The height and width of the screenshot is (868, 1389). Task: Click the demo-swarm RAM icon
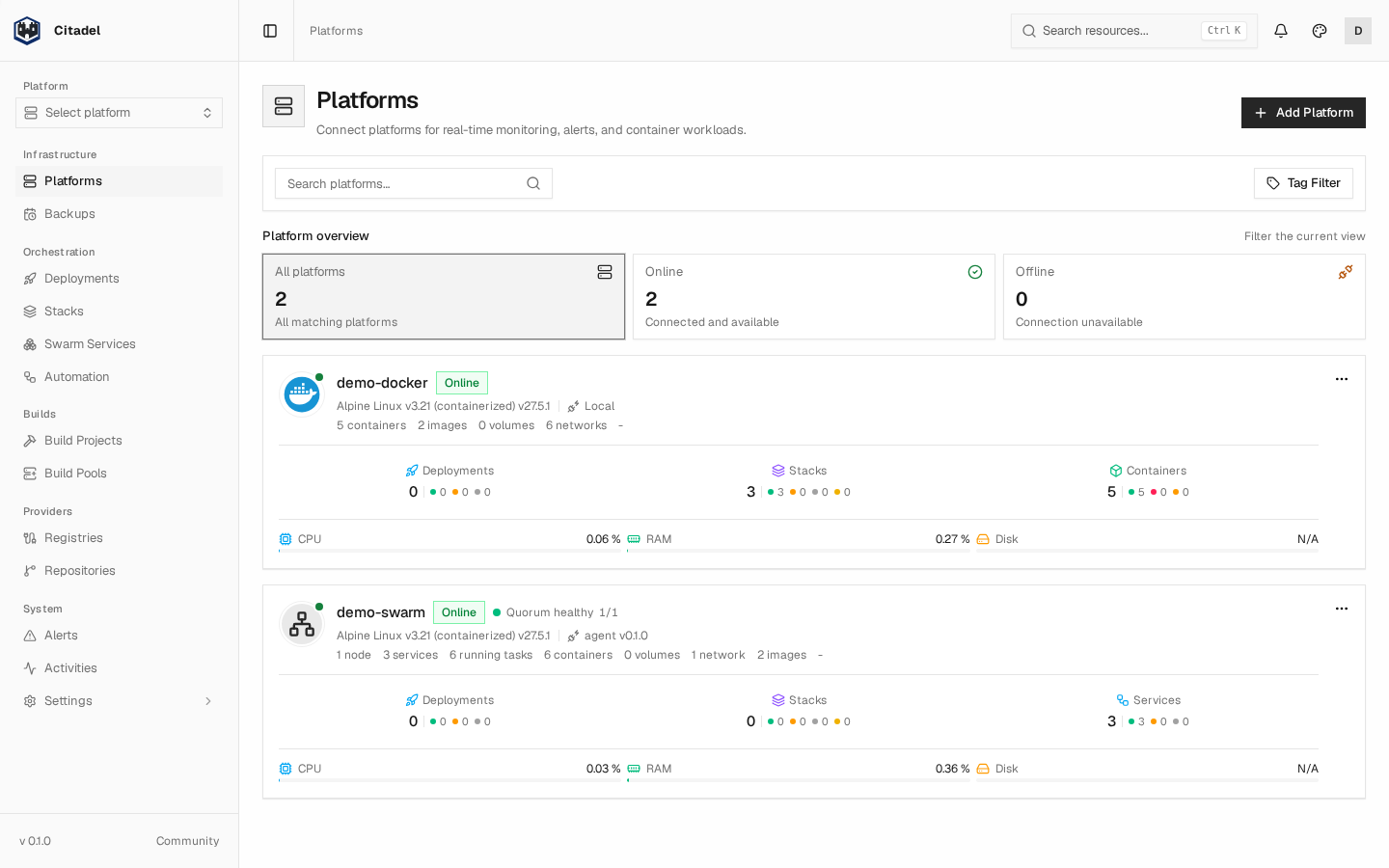pyautogui.click(x=634, y=769)
